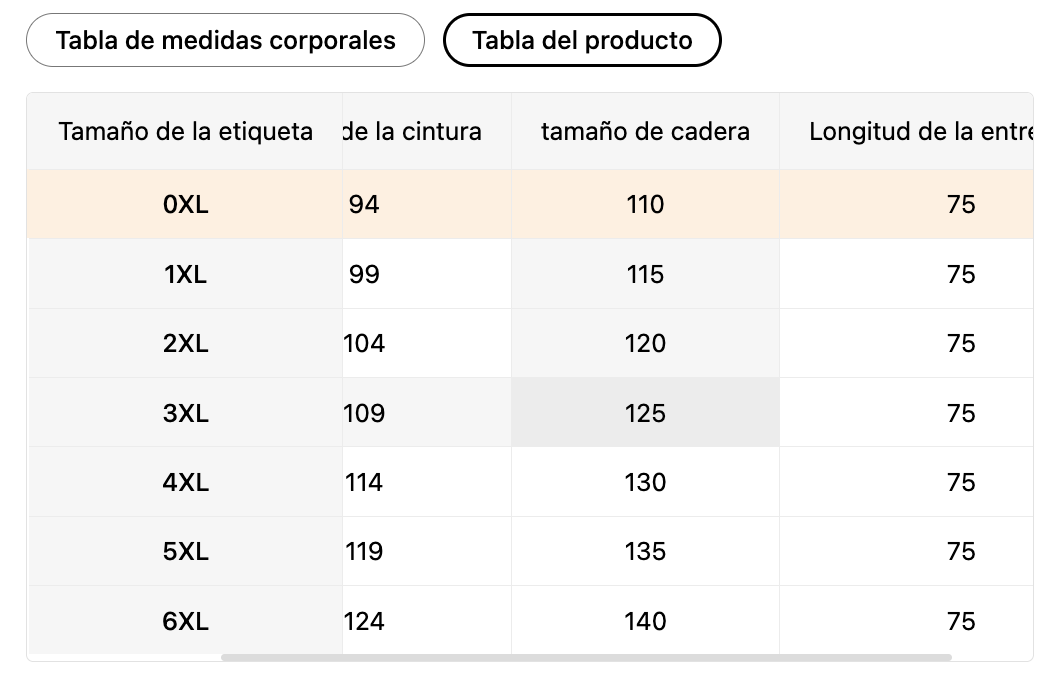Click the Longitud de la entrepierna header
This screenshot has width=1058, height=678.
[918, 132]
